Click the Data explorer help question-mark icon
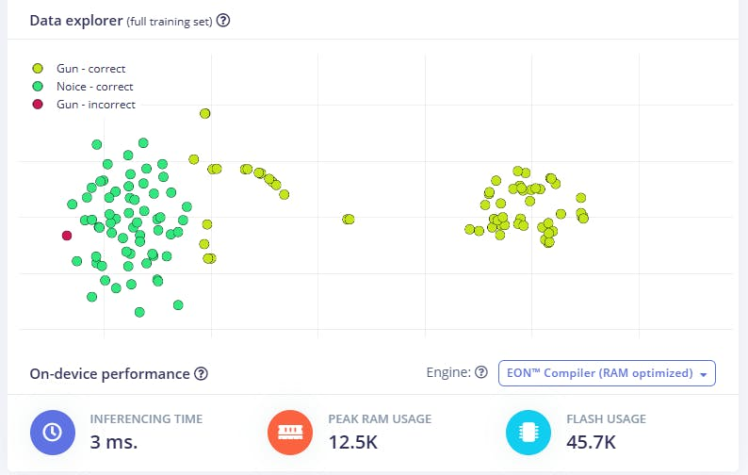This screenshot has width=748, height=475. point(223,20)
